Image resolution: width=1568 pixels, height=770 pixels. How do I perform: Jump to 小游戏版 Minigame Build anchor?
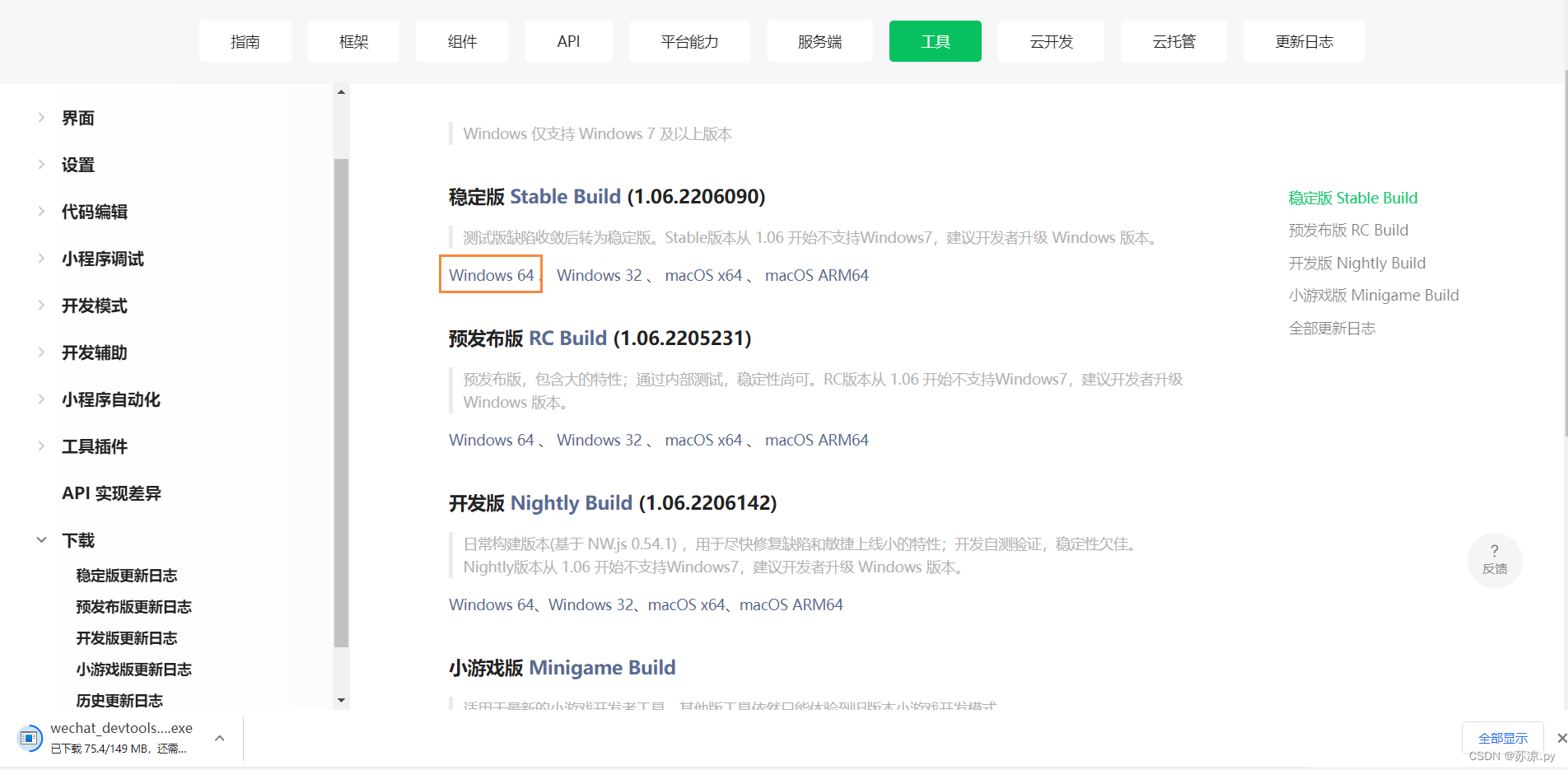click(x=1374, y=295)
